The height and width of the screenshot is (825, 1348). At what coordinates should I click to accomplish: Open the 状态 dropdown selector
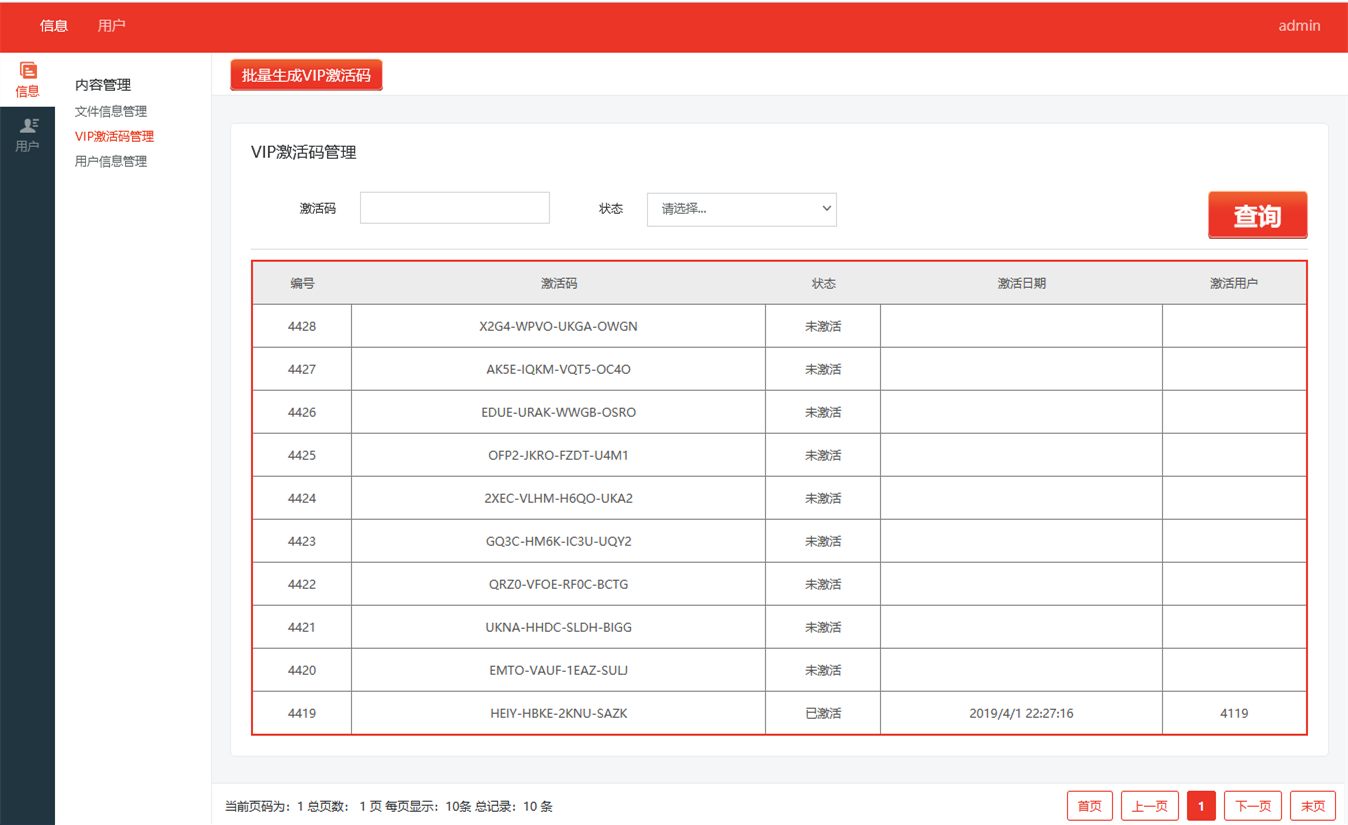tap(741, 209)
